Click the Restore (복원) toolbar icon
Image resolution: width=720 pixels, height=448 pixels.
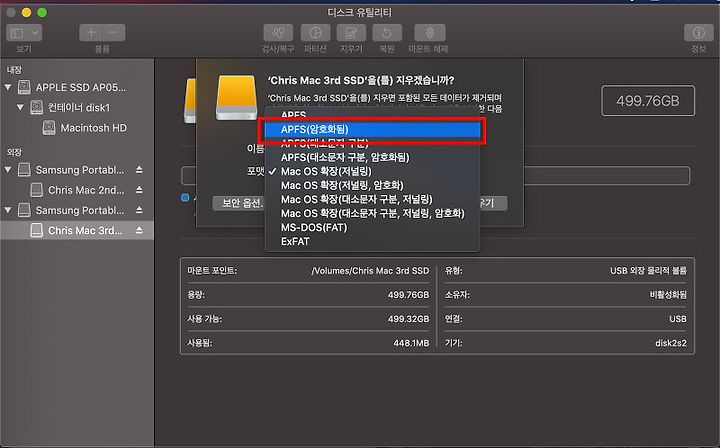click(387, 33)
